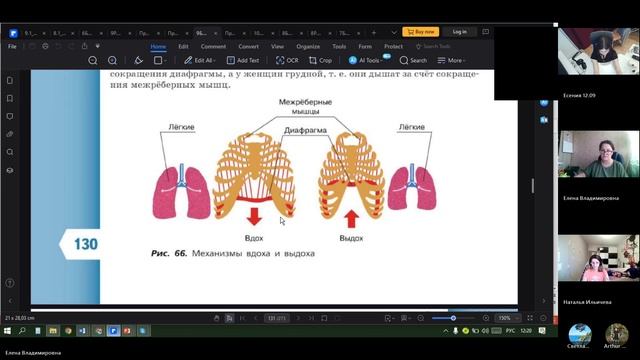The image size is (640, 360).
Task: Click the help question mark icon
Action: (10, 283)
